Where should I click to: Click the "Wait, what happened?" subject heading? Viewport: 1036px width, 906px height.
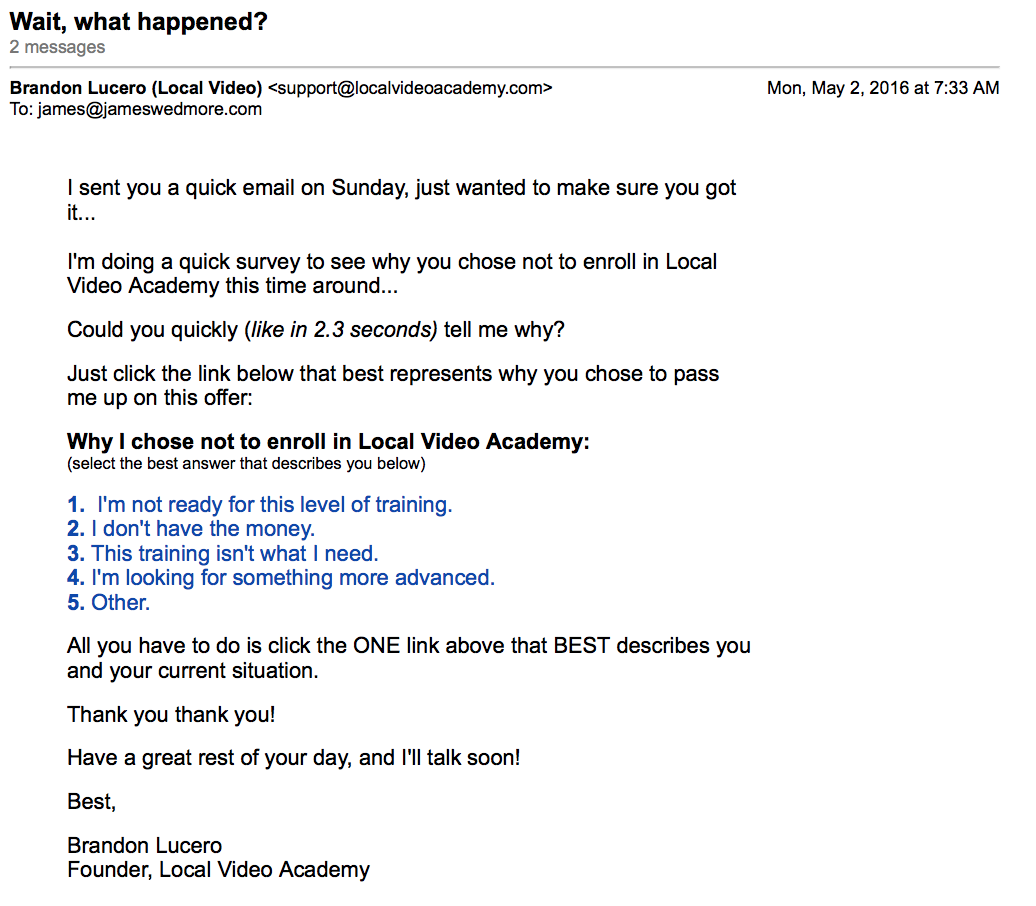pyautogui.click(x=138, y=22)
